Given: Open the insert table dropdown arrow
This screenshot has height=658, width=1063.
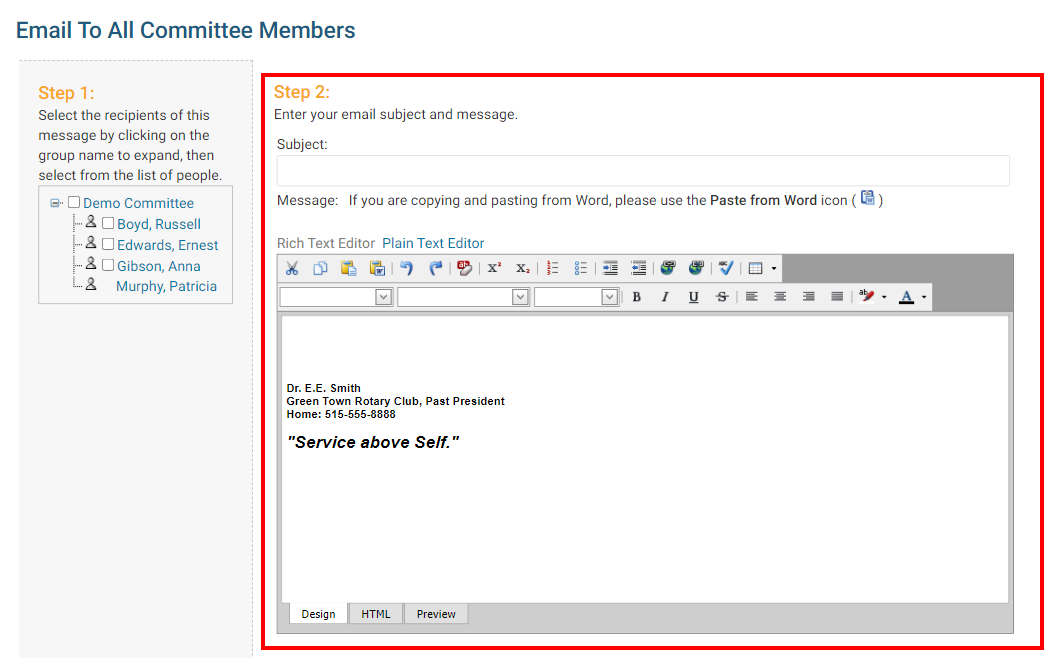Looking at the screenshot, I should coord(774,268).
